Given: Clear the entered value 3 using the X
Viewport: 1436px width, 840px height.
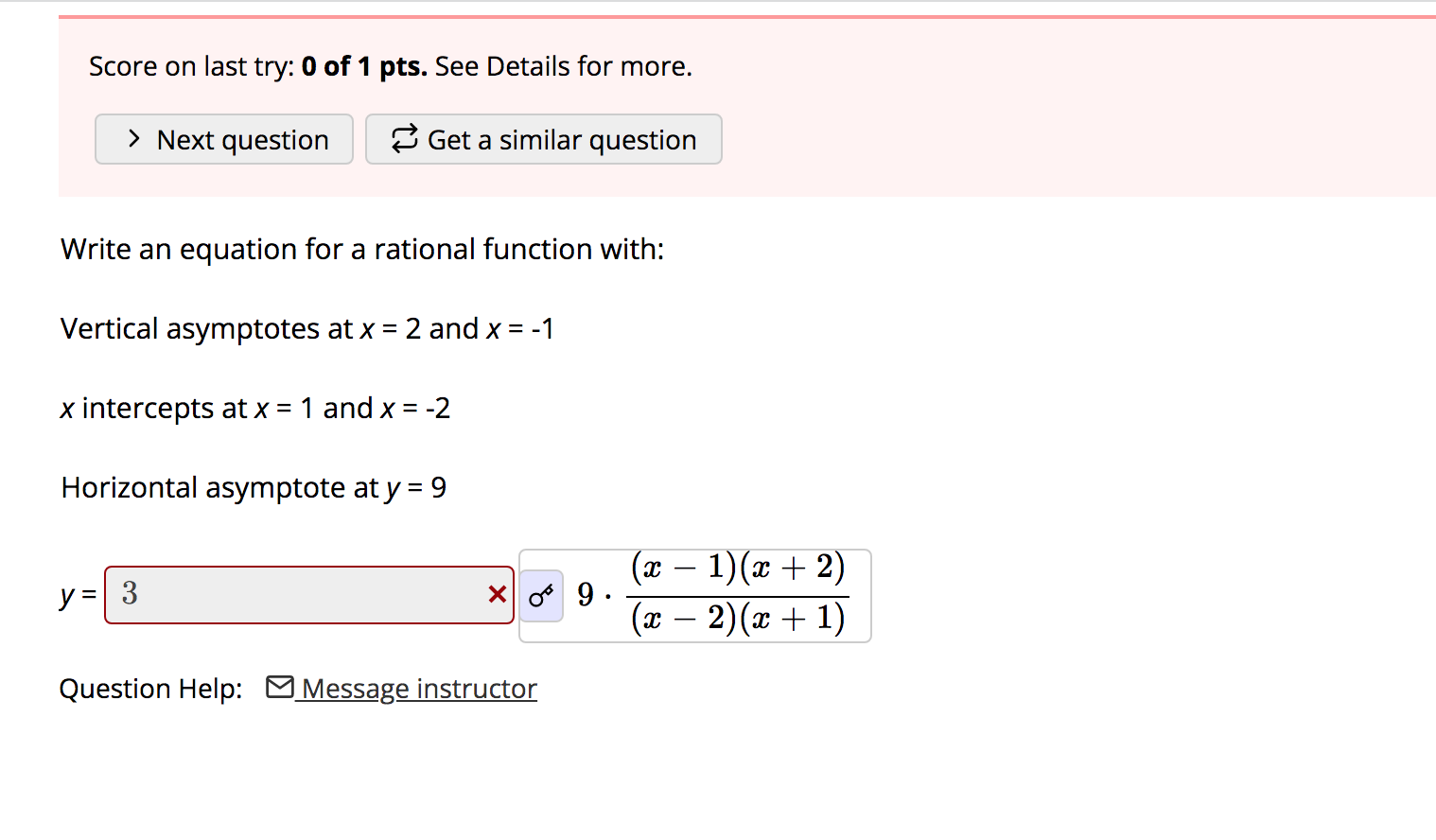Looking at the screenshot, I should tap(496, 594).
